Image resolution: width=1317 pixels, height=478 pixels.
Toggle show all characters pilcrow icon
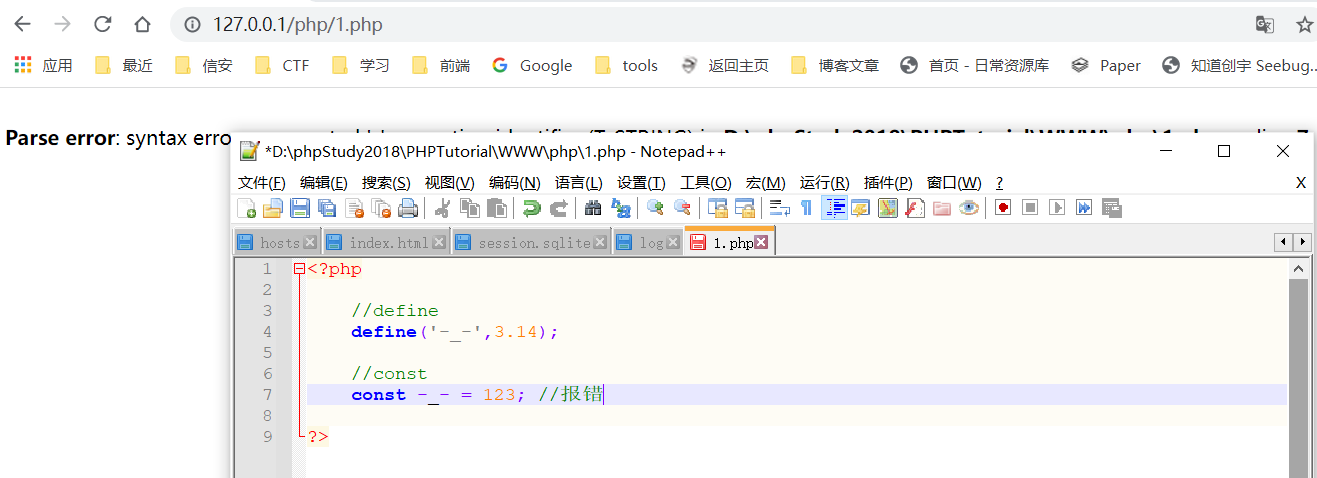(806, 208)
